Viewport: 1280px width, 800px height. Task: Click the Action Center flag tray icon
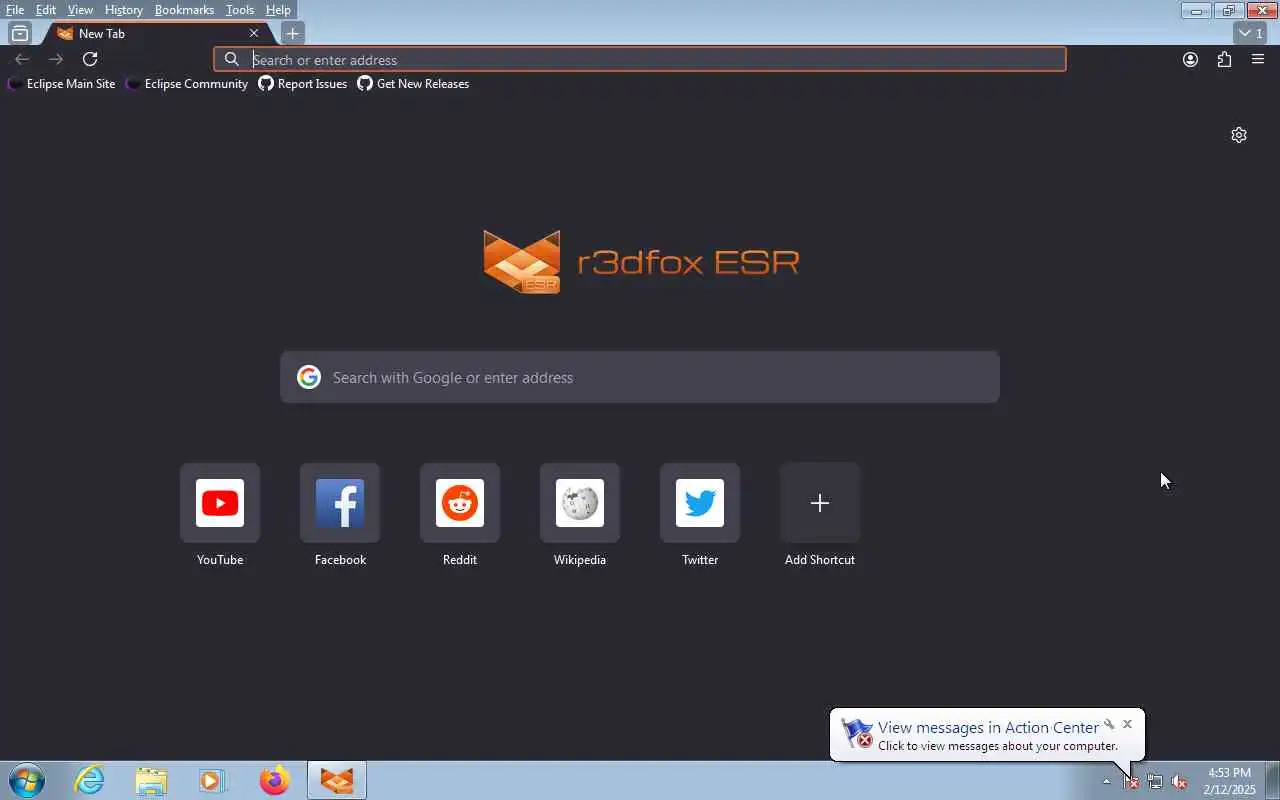pos(1131,782)
